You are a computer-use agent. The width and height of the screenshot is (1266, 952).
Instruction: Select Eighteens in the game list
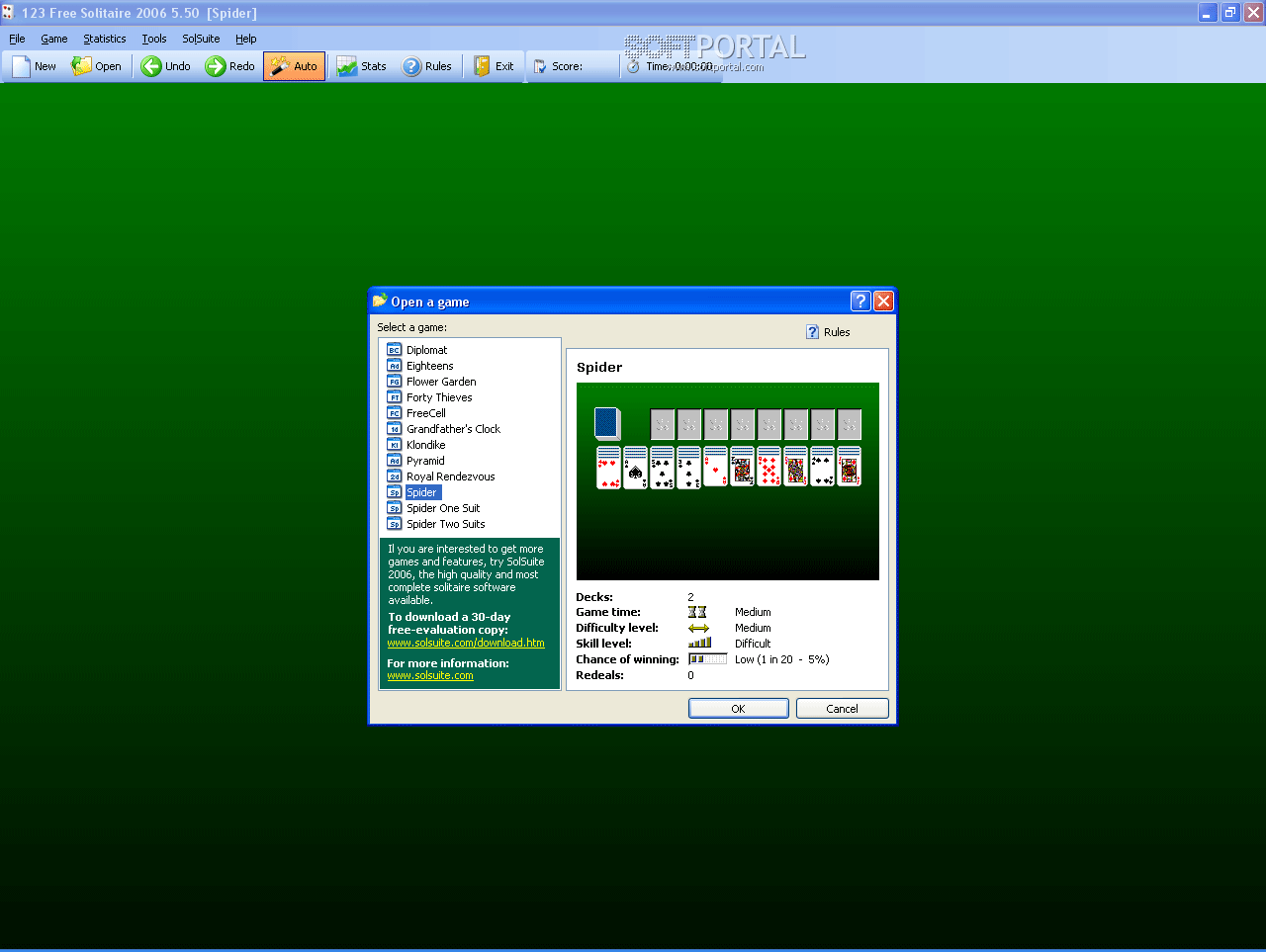(x=429, y=366)
